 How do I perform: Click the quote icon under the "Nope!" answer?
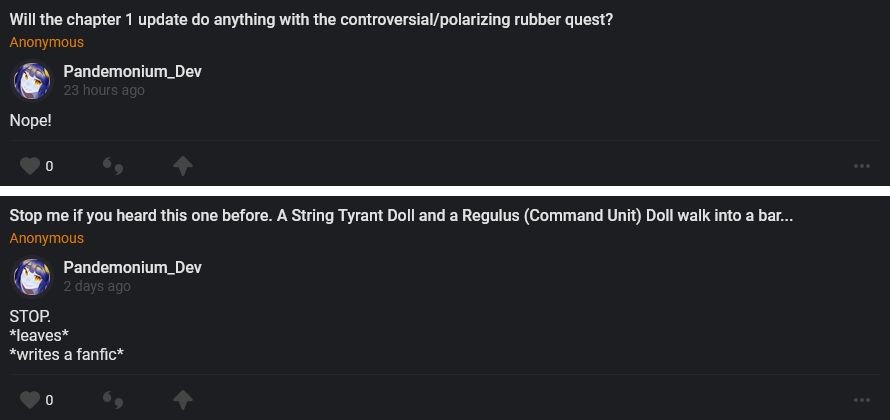(113, 166)
